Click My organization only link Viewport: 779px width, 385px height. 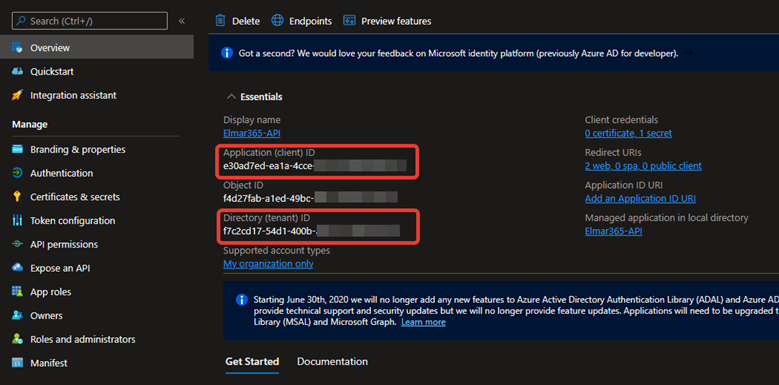pos(268,264)
